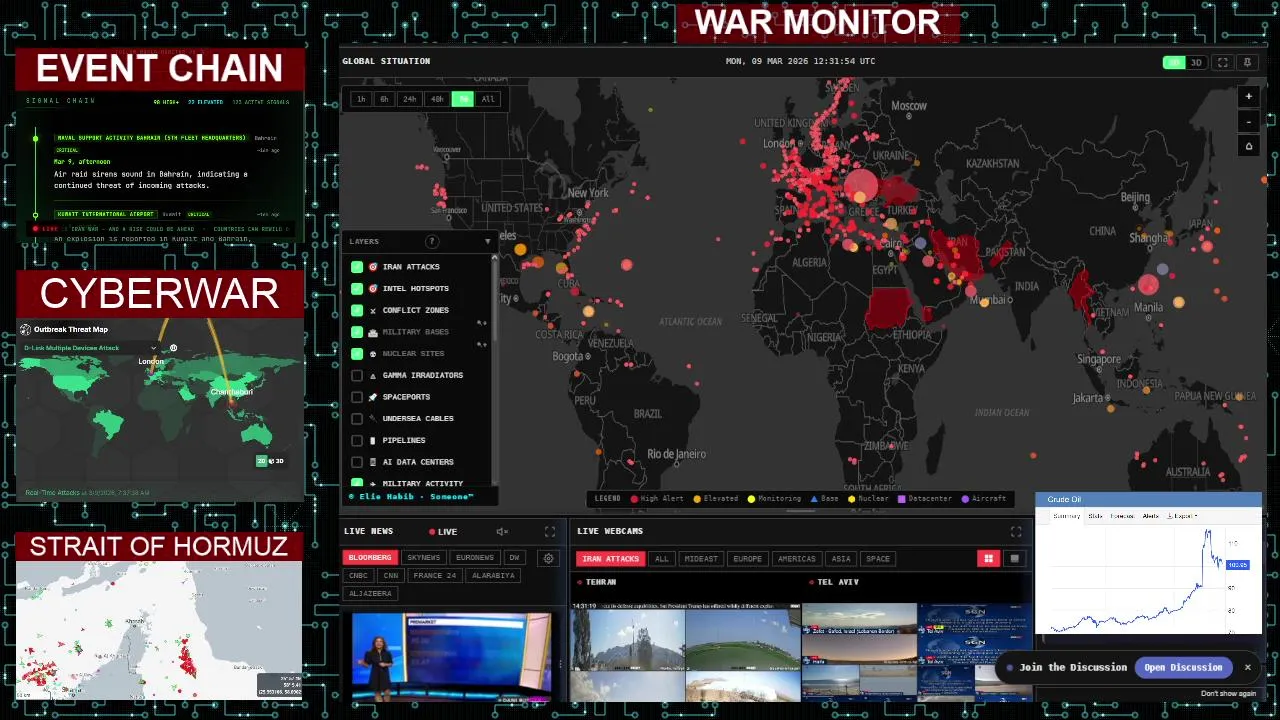Select 2D mode on the main map
The image size is (1280, 720).
(x=1174, y=62)
